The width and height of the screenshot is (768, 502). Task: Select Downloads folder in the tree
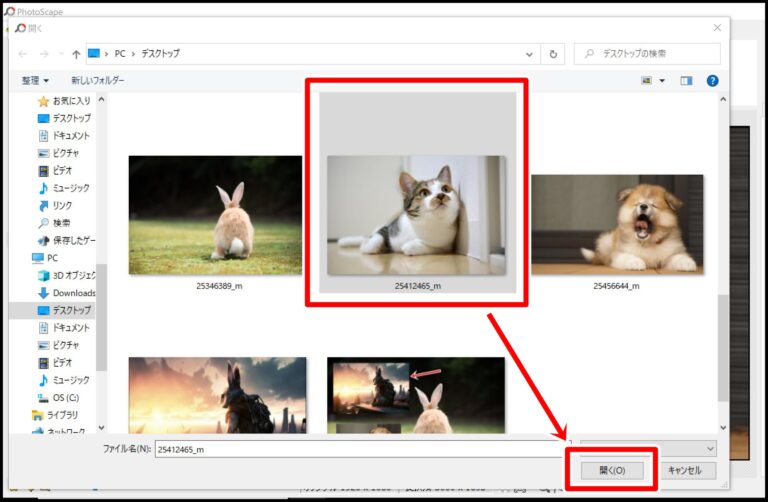click(67, 293)
